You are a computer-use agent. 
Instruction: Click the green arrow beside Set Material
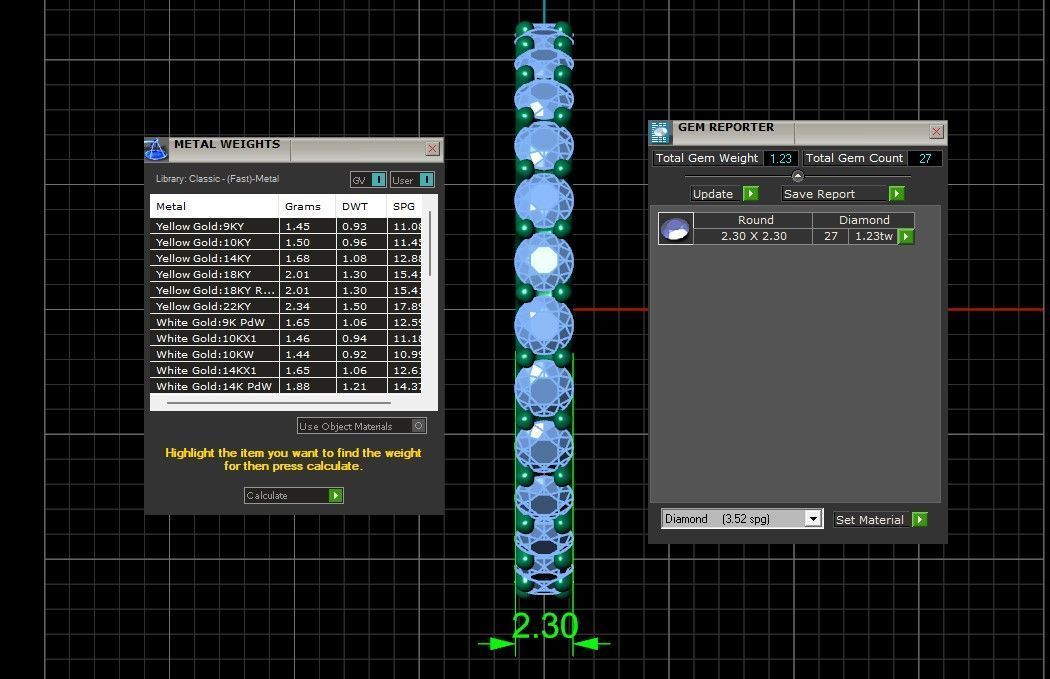point(920,520)
